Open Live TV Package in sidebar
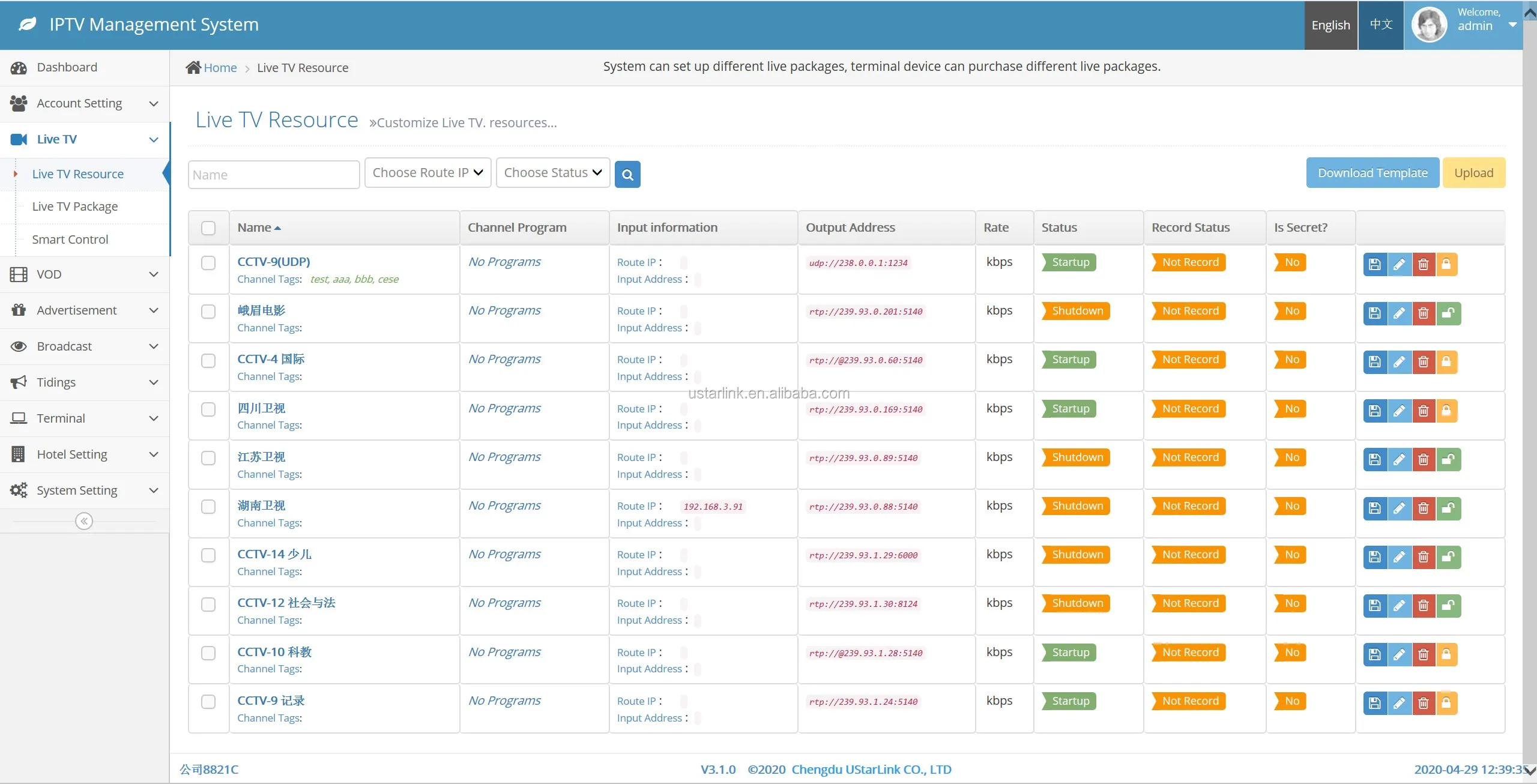 coord(75,207)
